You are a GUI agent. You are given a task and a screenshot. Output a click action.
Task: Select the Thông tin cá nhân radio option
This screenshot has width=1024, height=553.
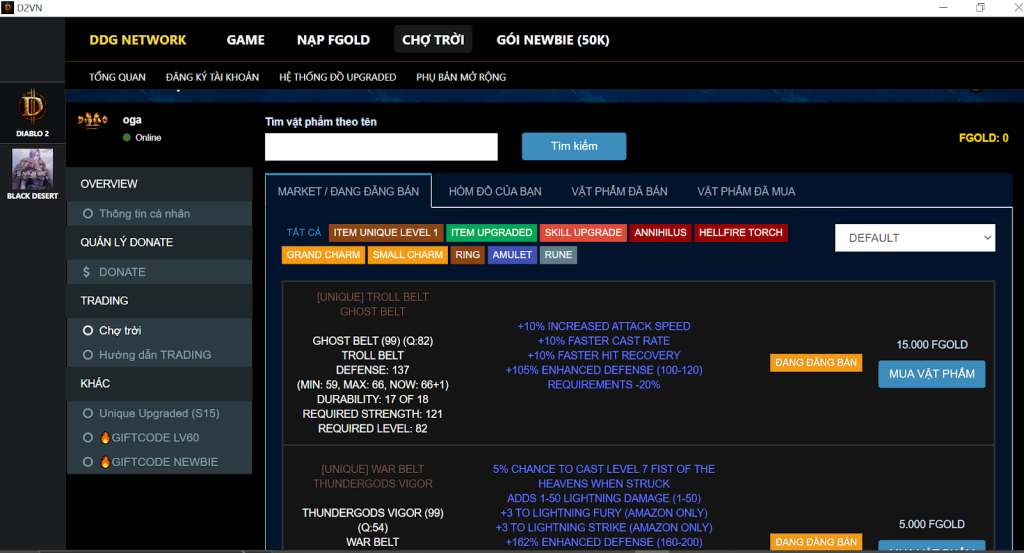(88, 213)
